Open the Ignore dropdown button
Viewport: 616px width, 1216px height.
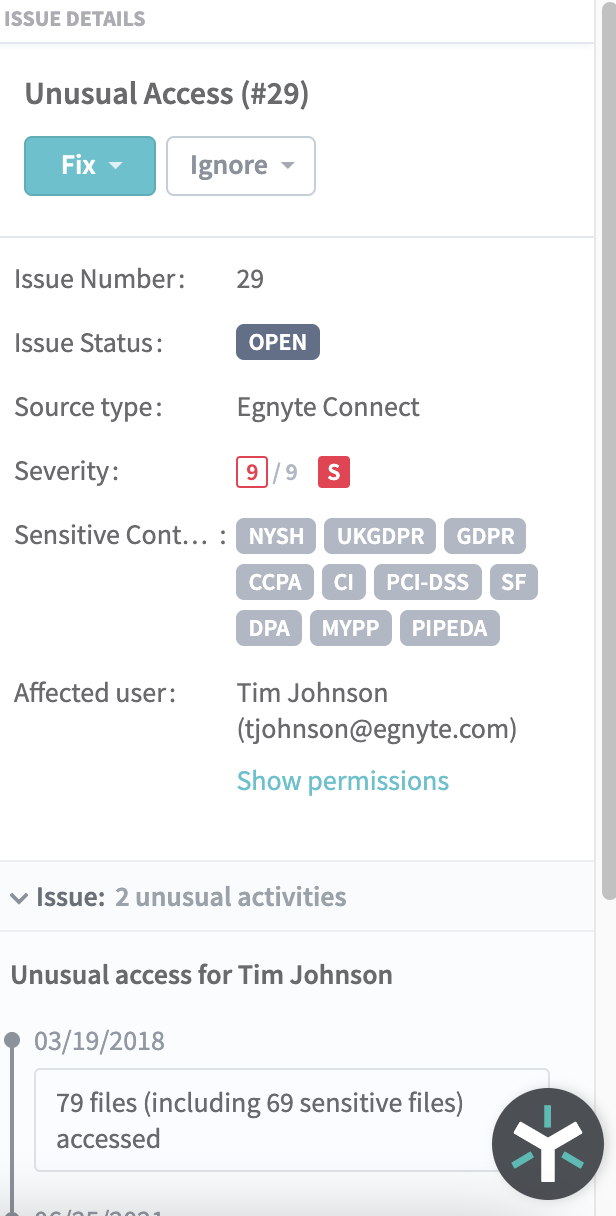[240, 165]
